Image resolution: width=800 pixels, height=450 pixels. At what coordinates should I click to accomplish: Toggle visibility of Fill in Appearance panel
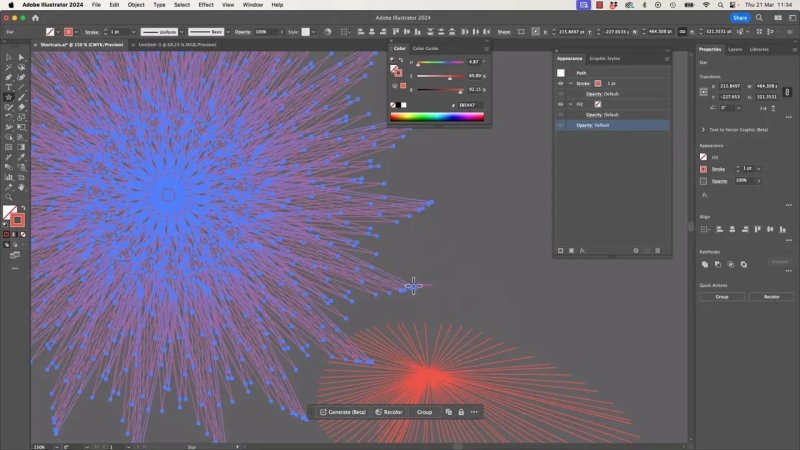561,104
